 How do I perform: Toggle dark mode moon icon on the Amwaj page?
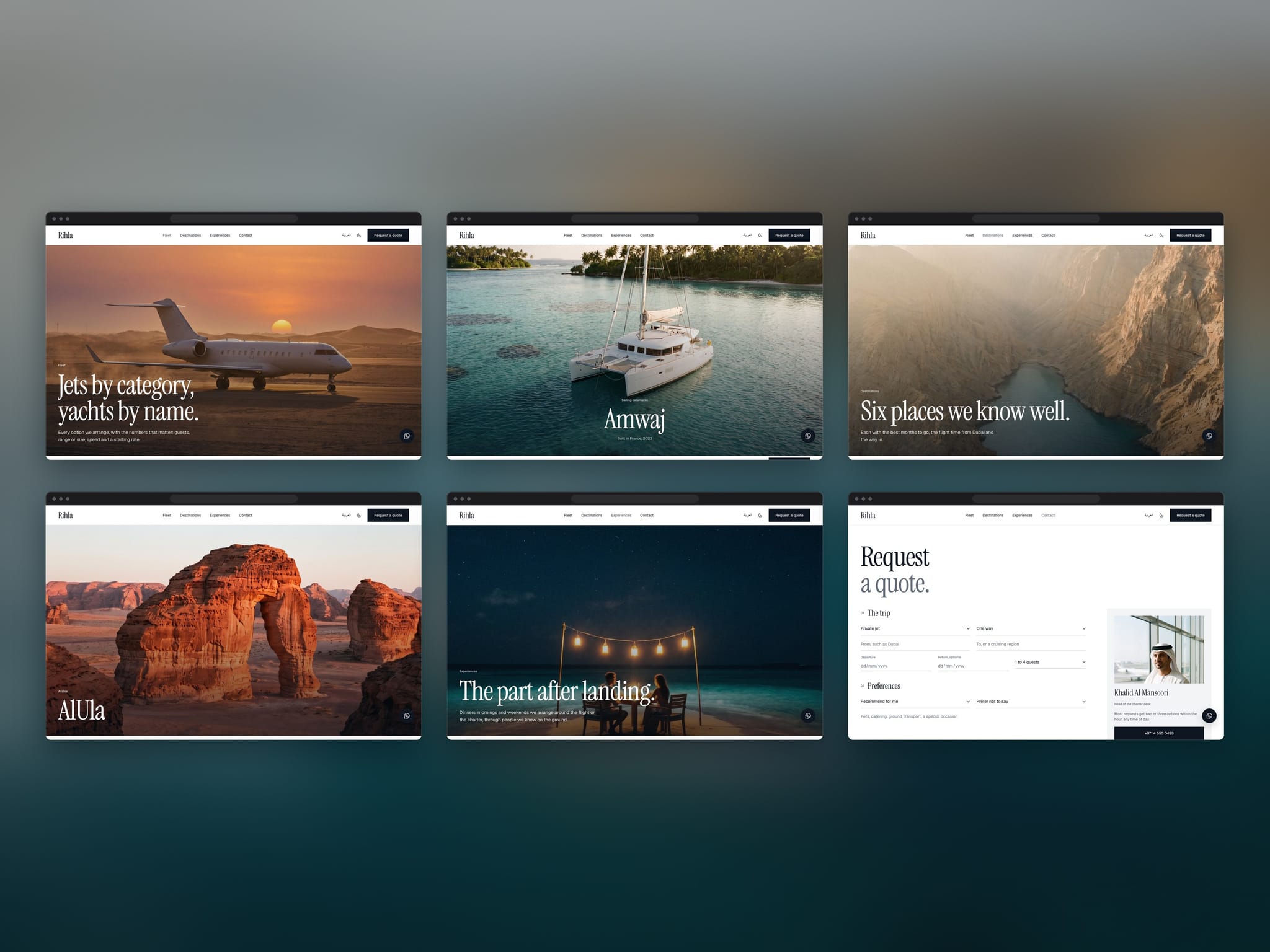tap(760, 236)
